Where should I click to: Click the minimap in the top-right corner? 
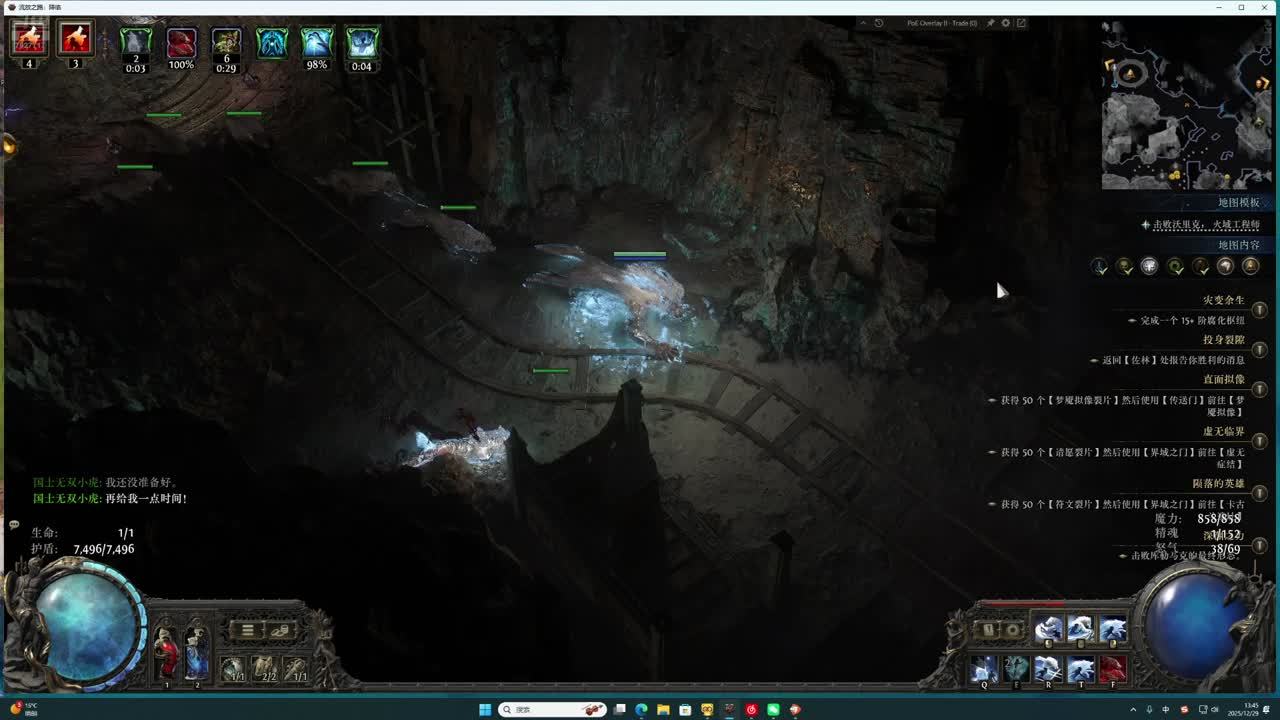(1186, 105)
